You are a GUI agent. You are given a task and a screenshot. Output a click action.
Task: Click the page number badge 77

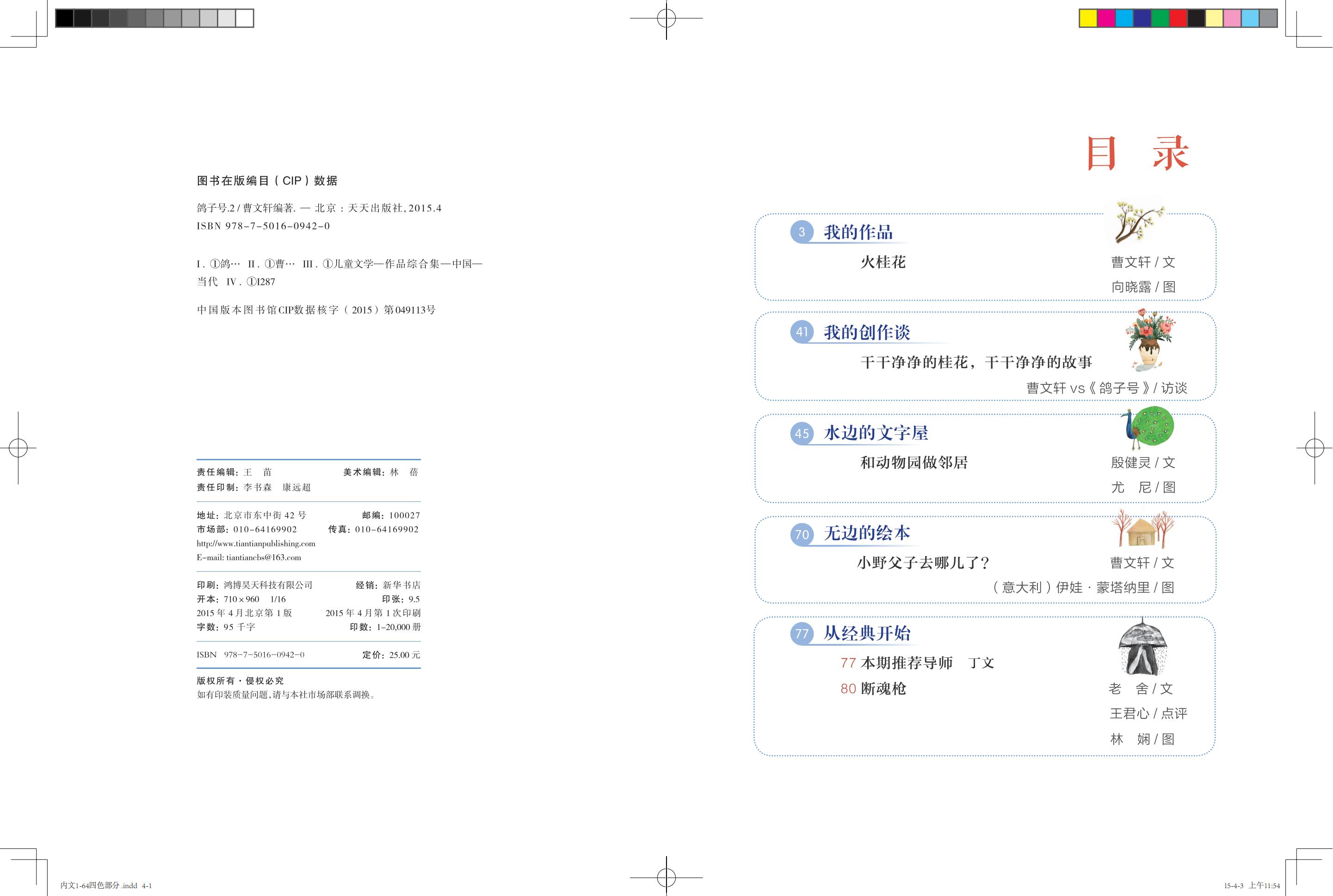click(x=802, y=633)
